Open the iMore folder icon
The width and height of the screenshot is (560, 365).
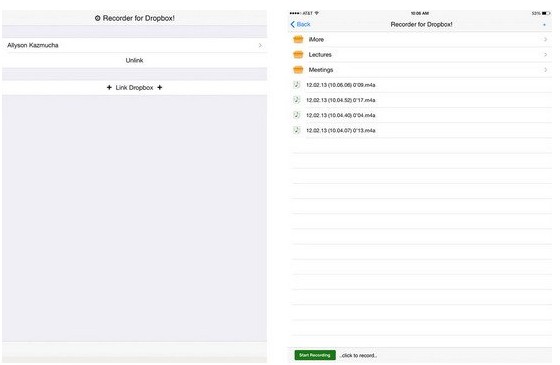click(298, 39)
